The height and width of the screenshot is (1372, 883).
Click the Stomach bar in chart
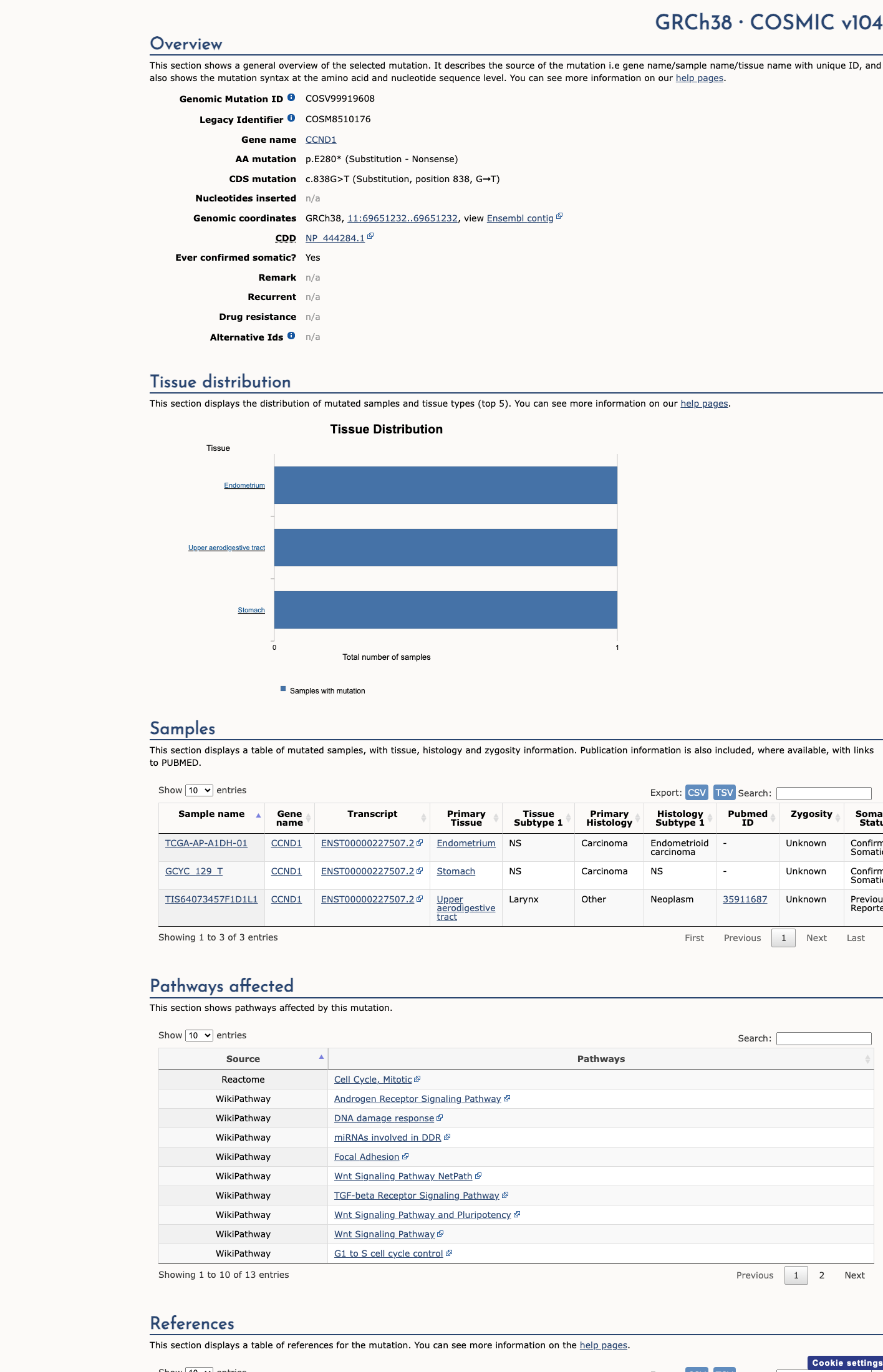tap(446, 610)
